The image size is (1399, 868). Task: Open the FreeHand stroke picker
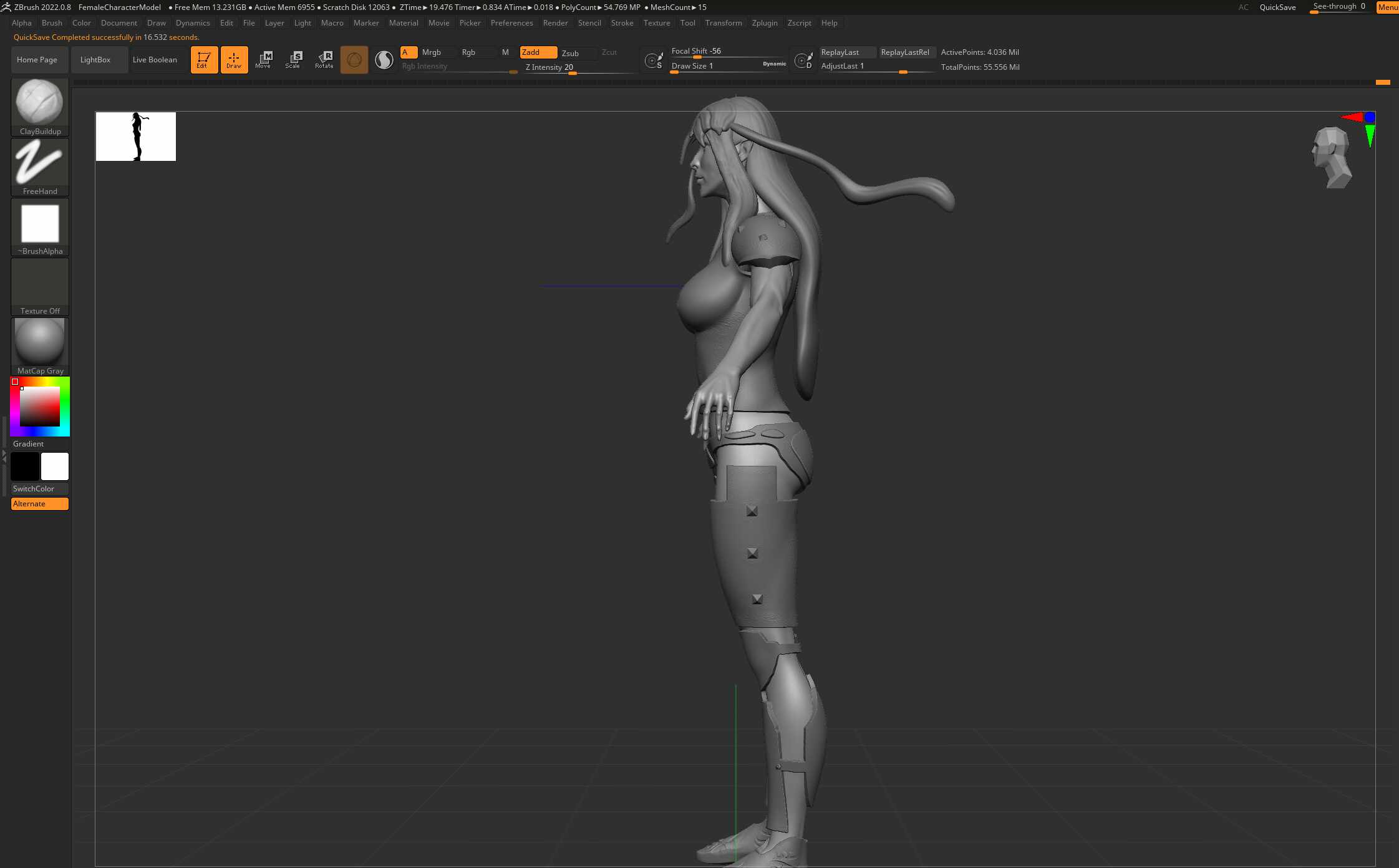(40, 166)
